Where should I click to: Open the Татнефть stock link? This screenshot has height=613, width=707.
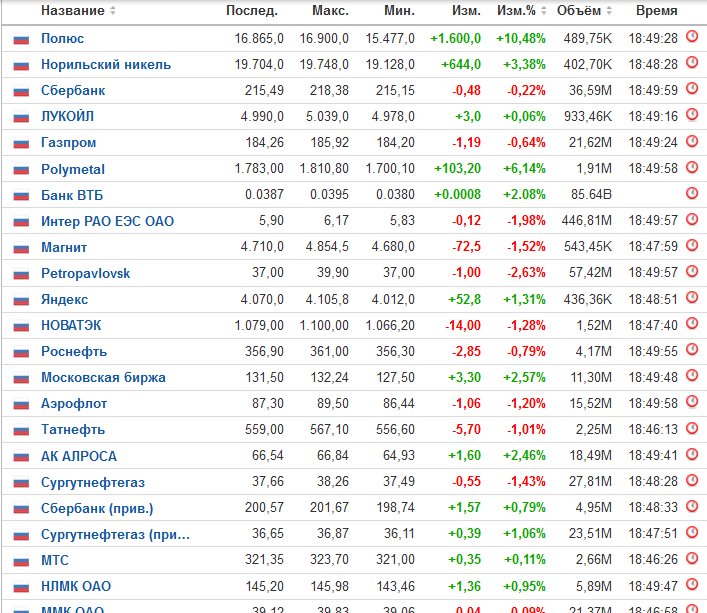(x=73, y=430)
